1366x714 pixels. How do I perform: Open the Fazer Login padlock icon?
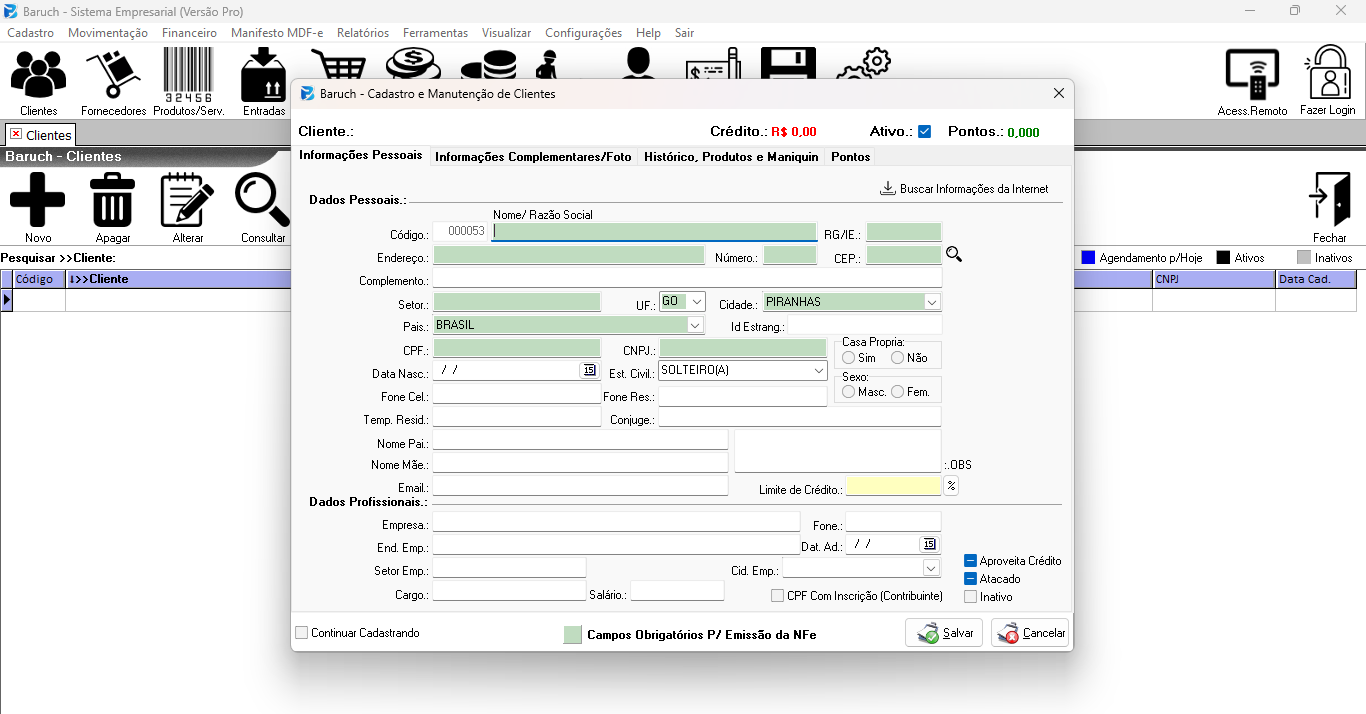pyautogui.click(x=1328, y=83)
